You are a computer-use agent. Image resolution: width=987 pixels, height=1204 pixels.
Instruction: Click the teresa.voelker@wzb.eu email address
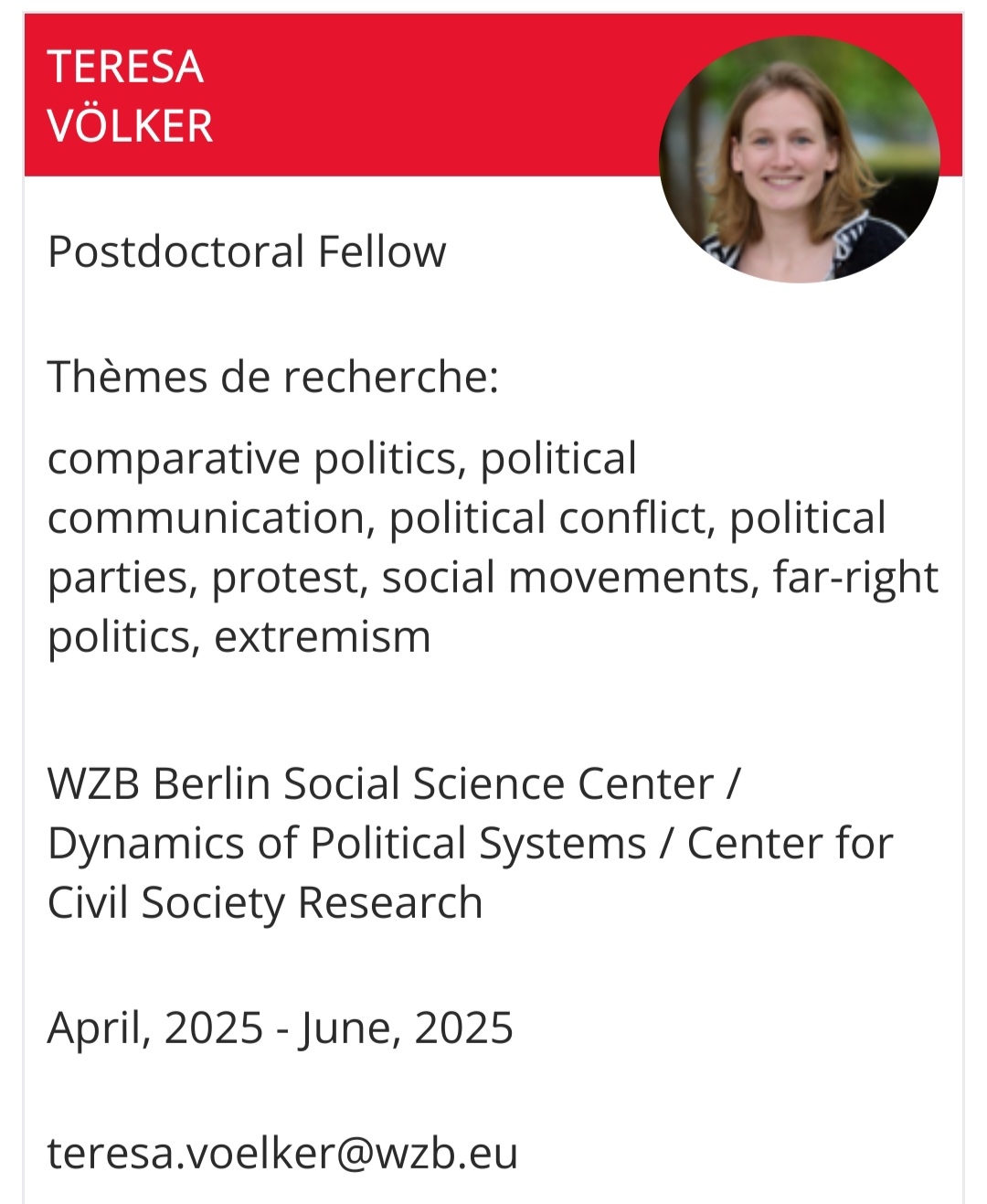tap(282, 1153)
